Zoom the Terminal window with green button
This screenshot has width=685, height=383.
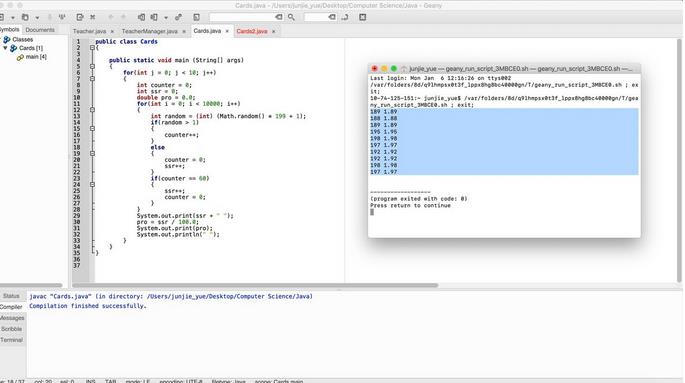coord(394,69)
